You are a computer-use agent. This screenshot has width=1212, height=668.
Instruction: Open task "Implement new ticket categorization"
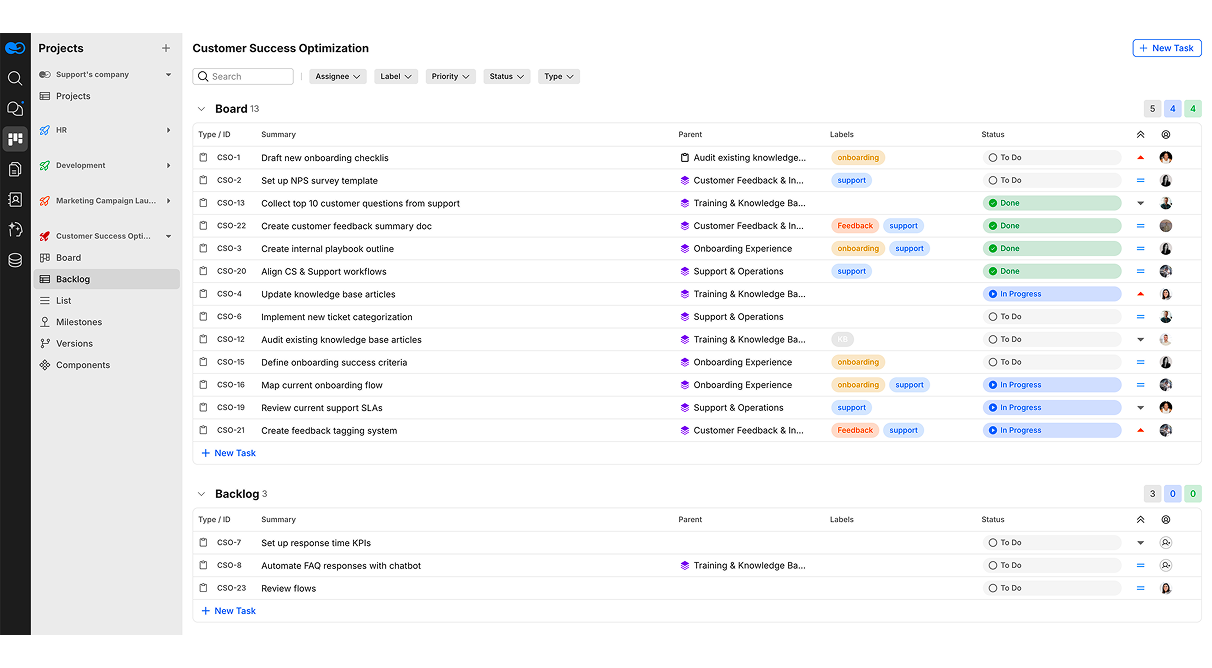click(x=336, y=317)
